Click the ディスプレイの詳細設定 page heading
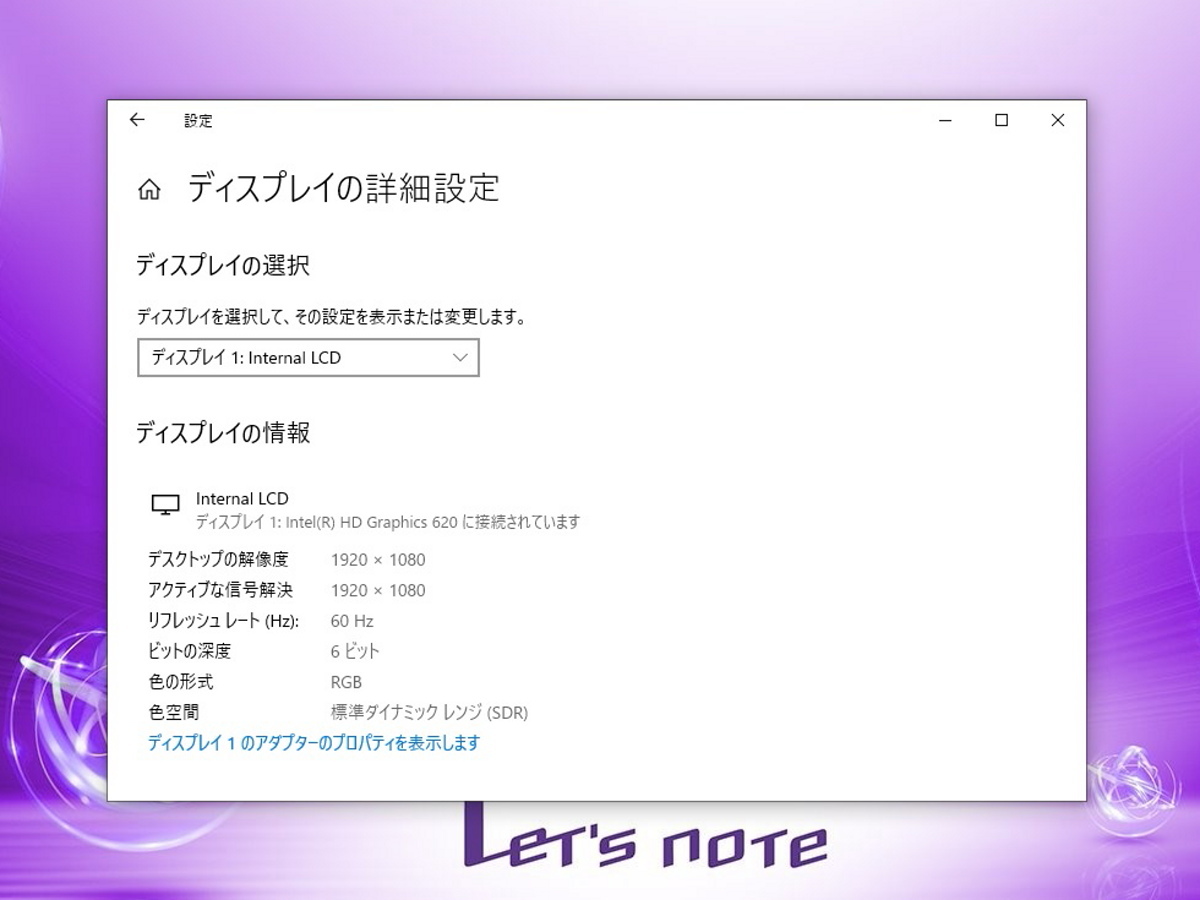Screen dimensions: 1200x900 click(x=343, y=188)
